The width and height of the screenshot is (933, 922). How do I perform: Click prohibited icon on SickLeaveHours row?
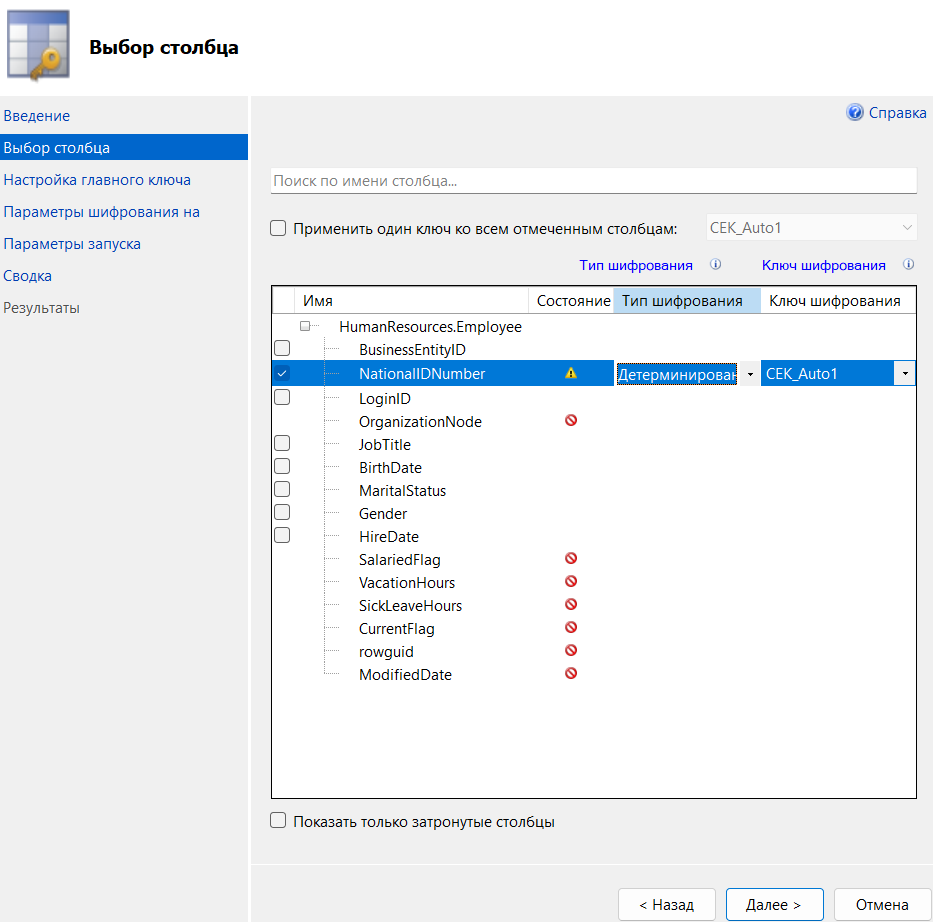(571, 604)
